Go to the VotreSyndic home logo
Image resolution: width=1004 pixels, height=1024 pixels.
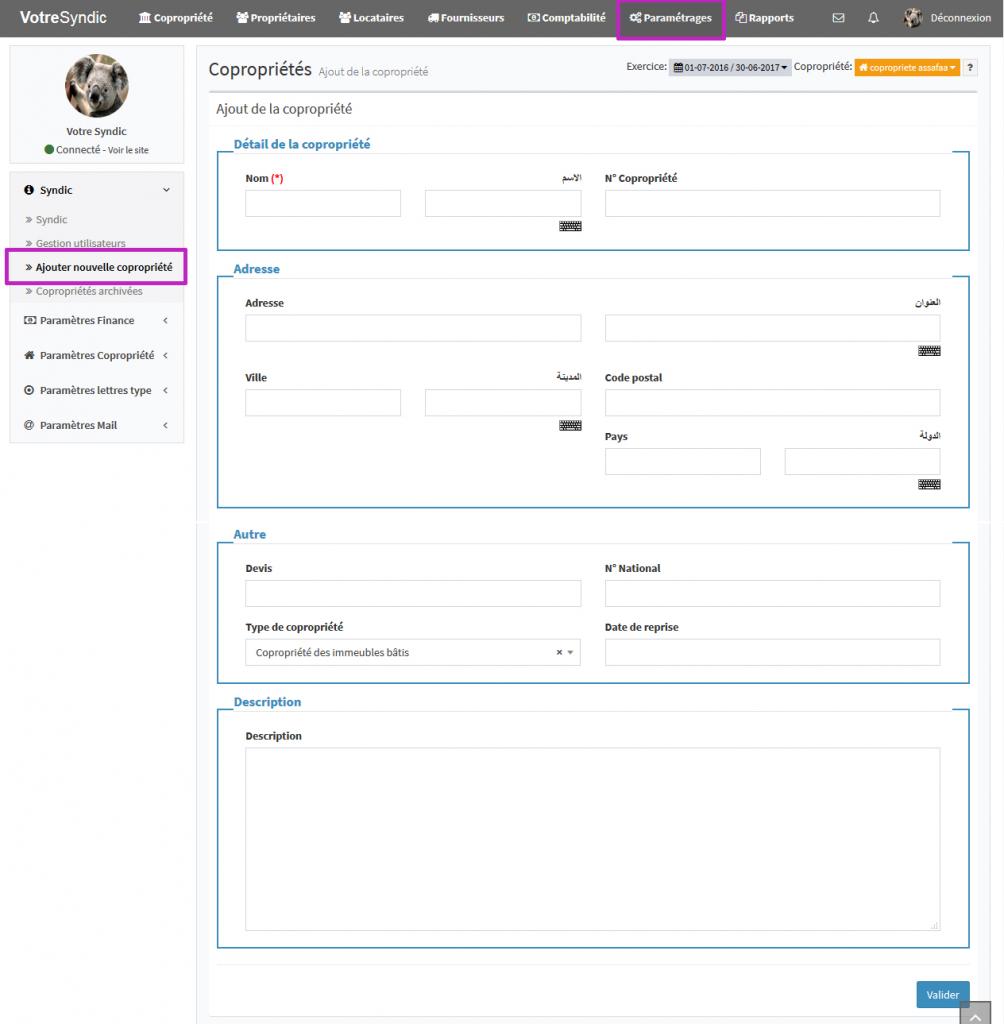coord(63,18)
